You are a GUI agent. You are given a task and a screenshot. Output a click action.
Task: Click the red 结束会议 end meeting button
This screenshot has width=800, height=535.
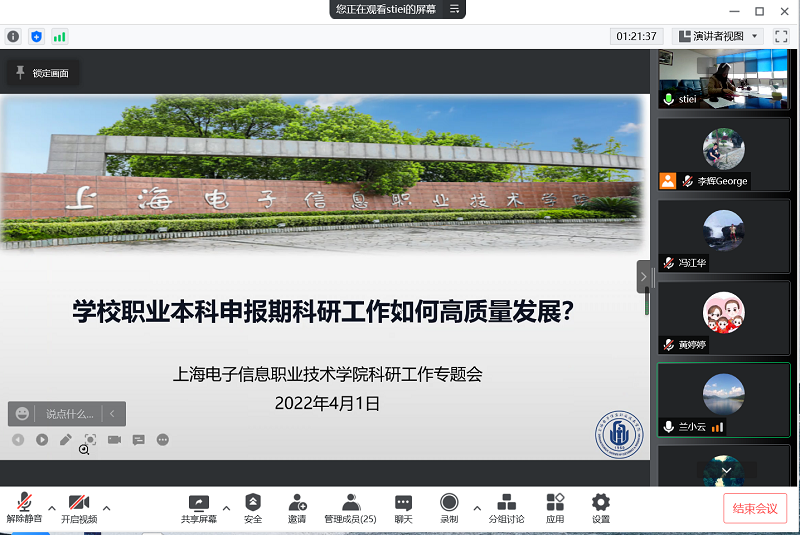pyautogui.click(x=755, y=508)
